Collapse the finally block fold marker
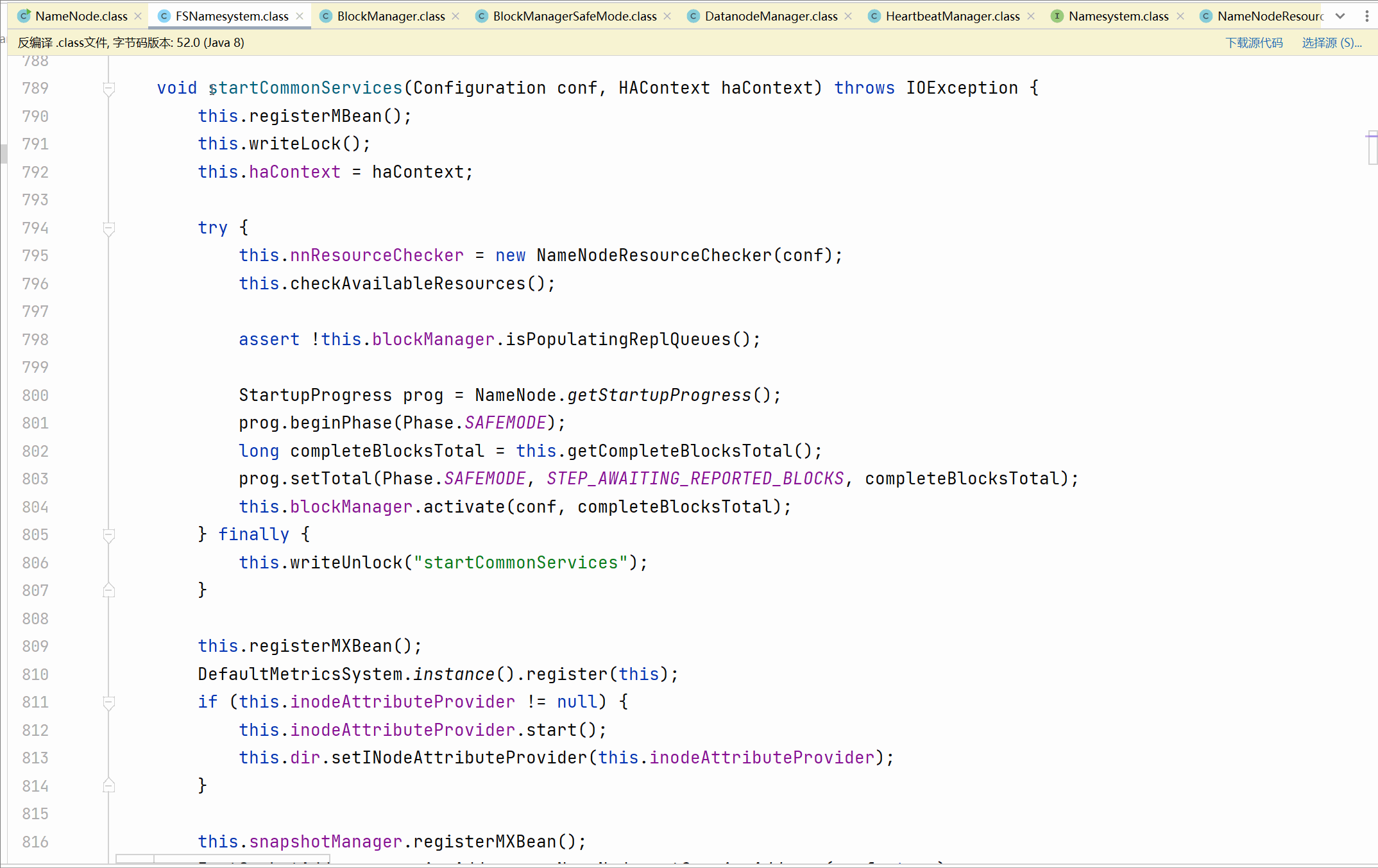Image resolution: width=1378 pixels, height=868 pixels. [x=109, y=534]
